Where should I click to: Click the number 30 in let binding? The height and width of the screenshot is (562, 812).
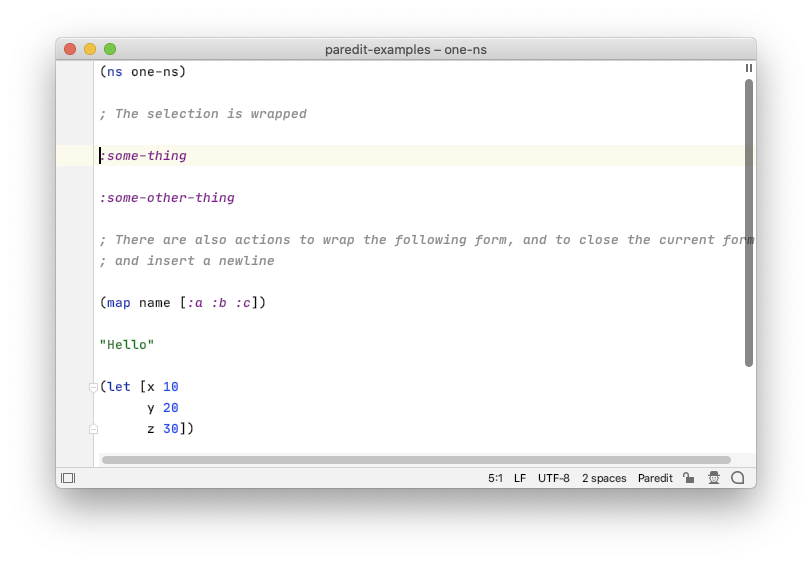click(171, 429)
